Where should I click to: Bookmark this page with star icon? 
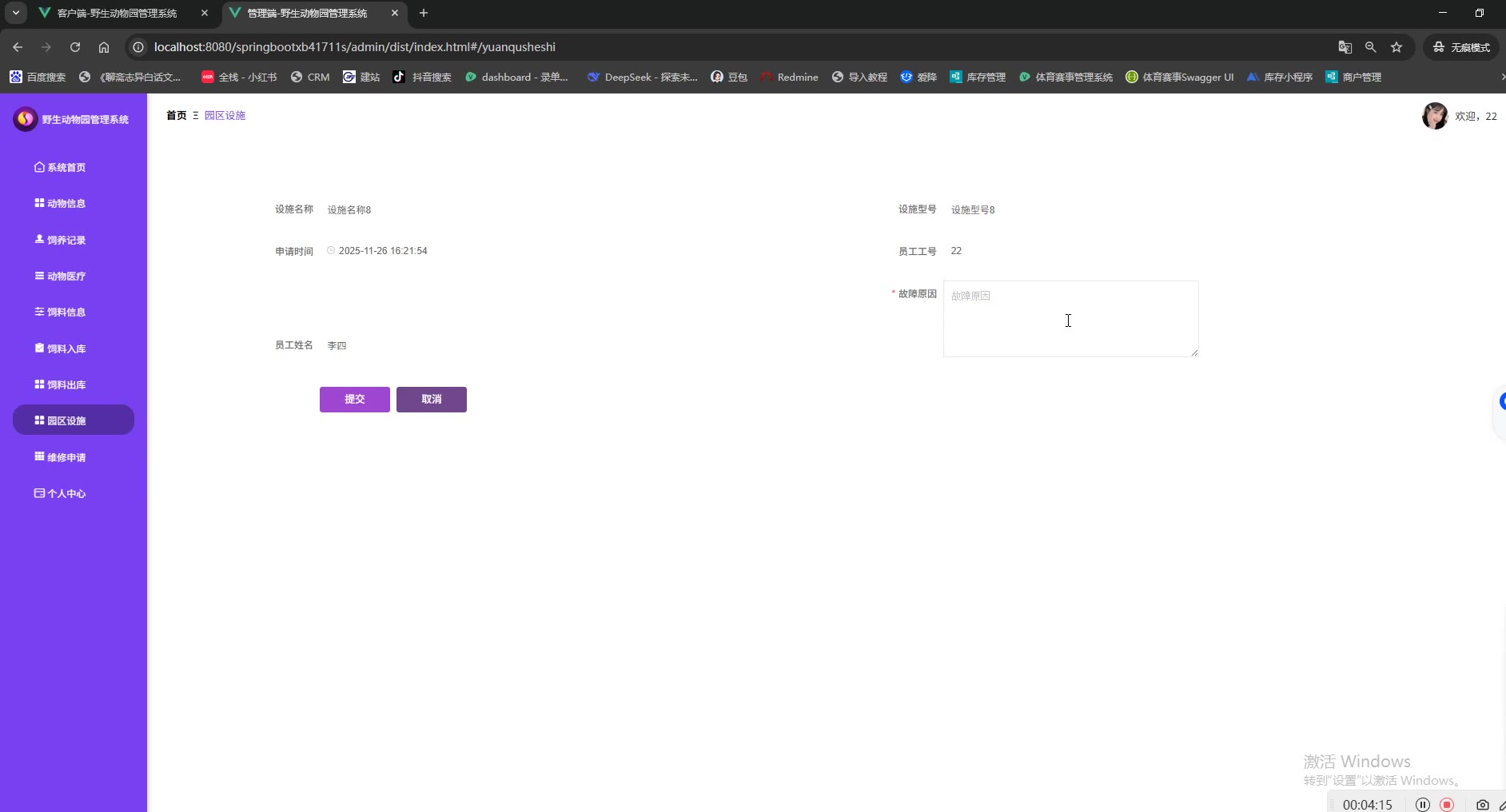click(x=1396, y=47)
